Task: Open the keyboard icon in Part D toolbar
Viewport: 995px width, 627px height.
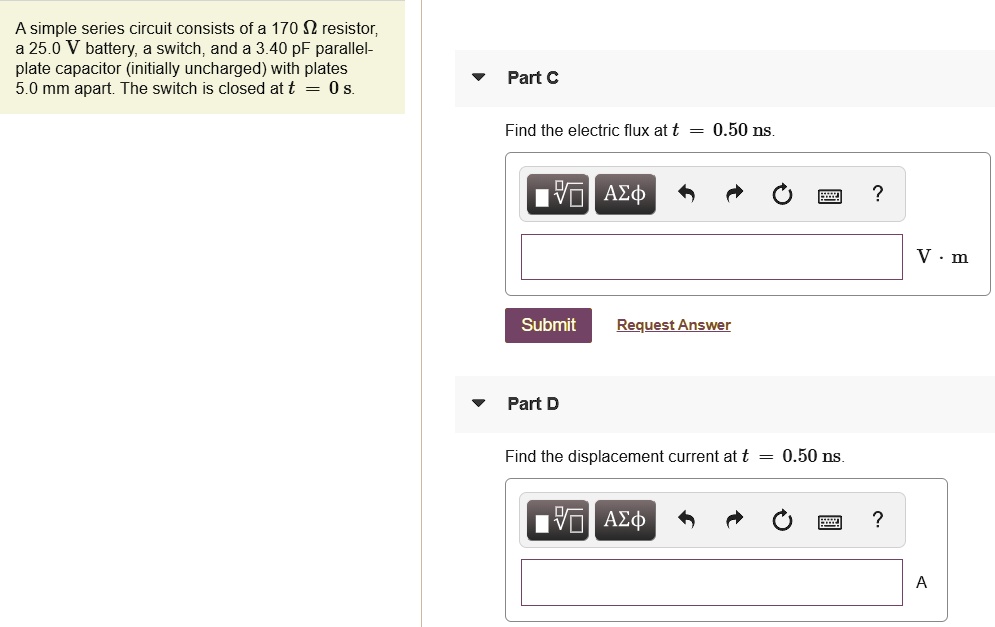Action: pos(830,520)
